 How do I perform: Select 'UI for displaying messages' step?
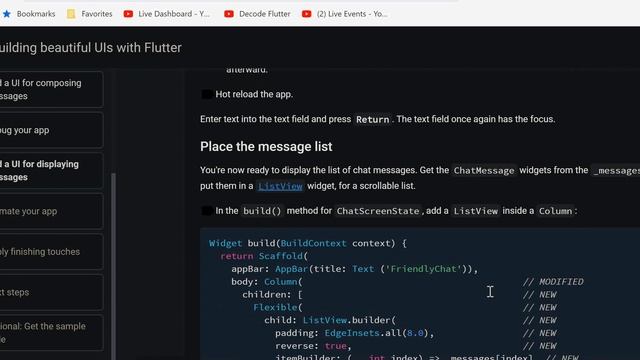tap(51, 171)
